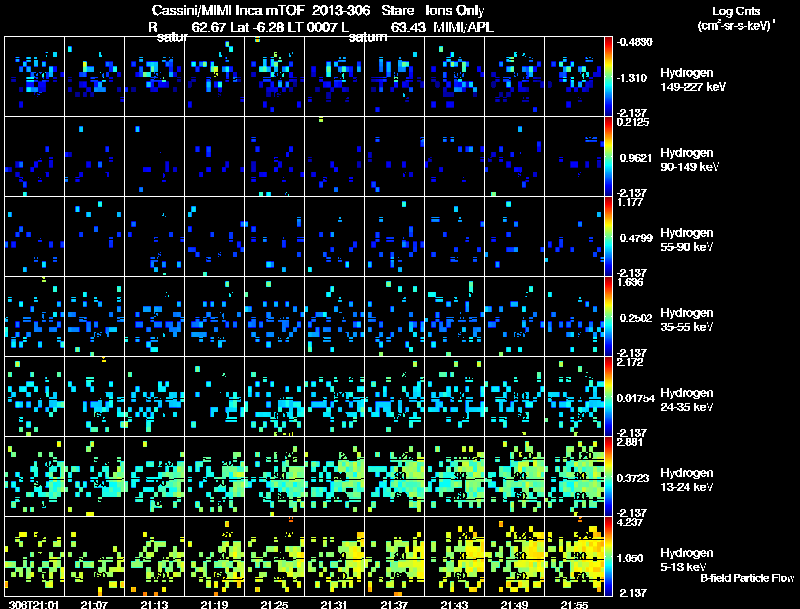Image resolution: width=800 pixels, height=609 pixels.
Task: Click the MIMI/APL credit text
Action: coord(463,27)
